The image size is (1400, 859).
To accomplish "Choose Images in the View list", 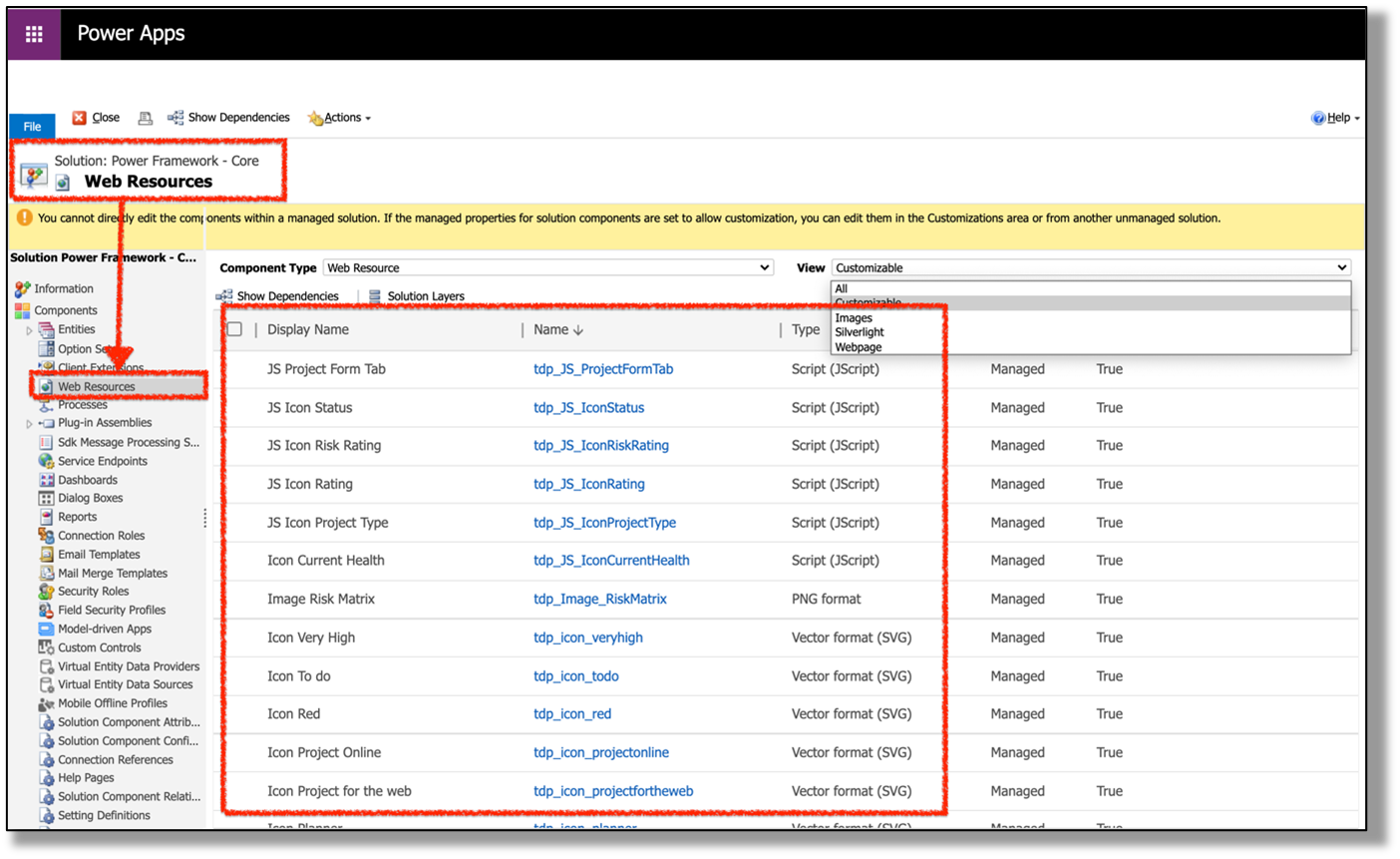I will coord(1092,318).
